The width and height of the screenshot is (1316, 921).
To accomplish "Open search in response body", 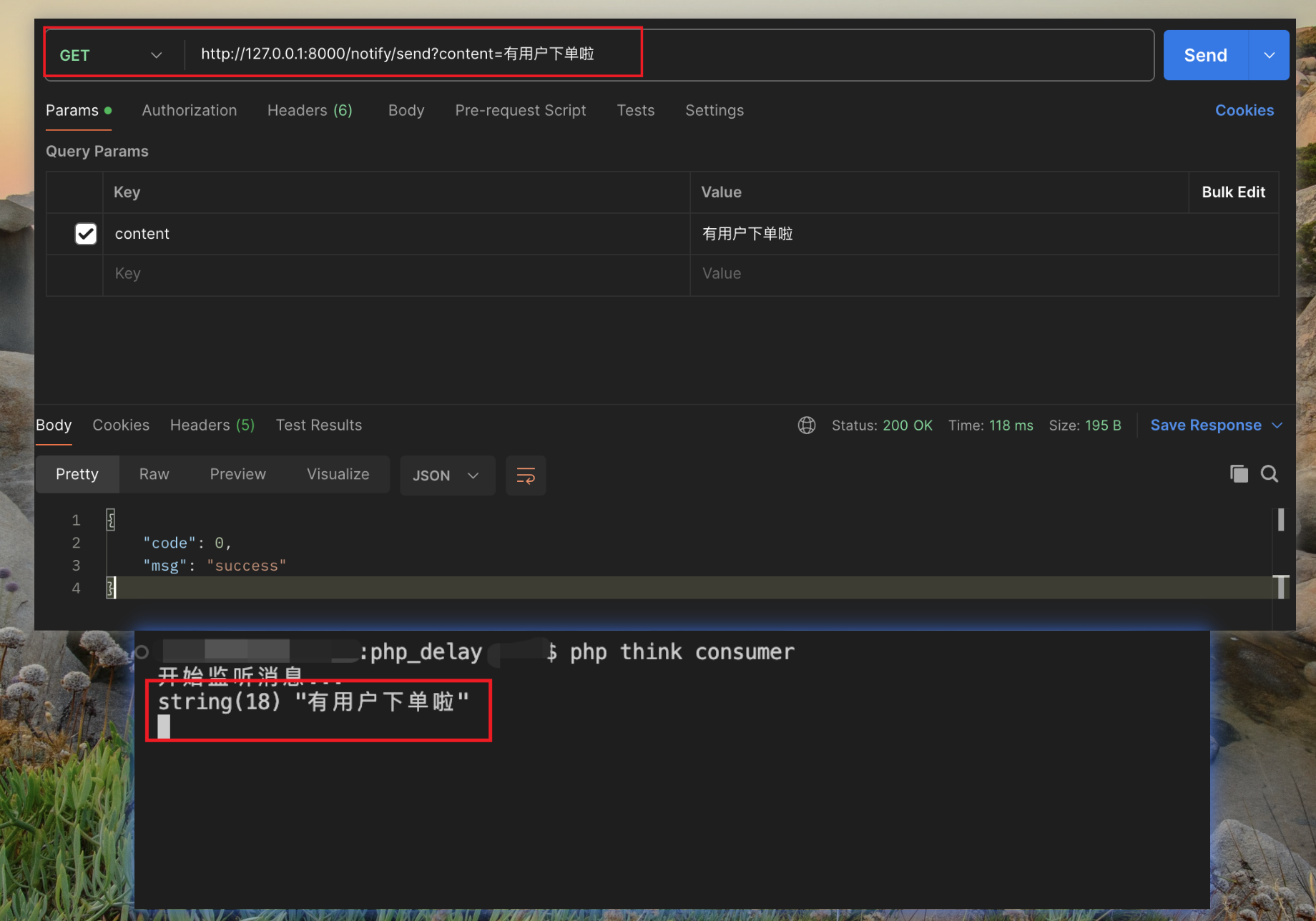I will 1270,473.
